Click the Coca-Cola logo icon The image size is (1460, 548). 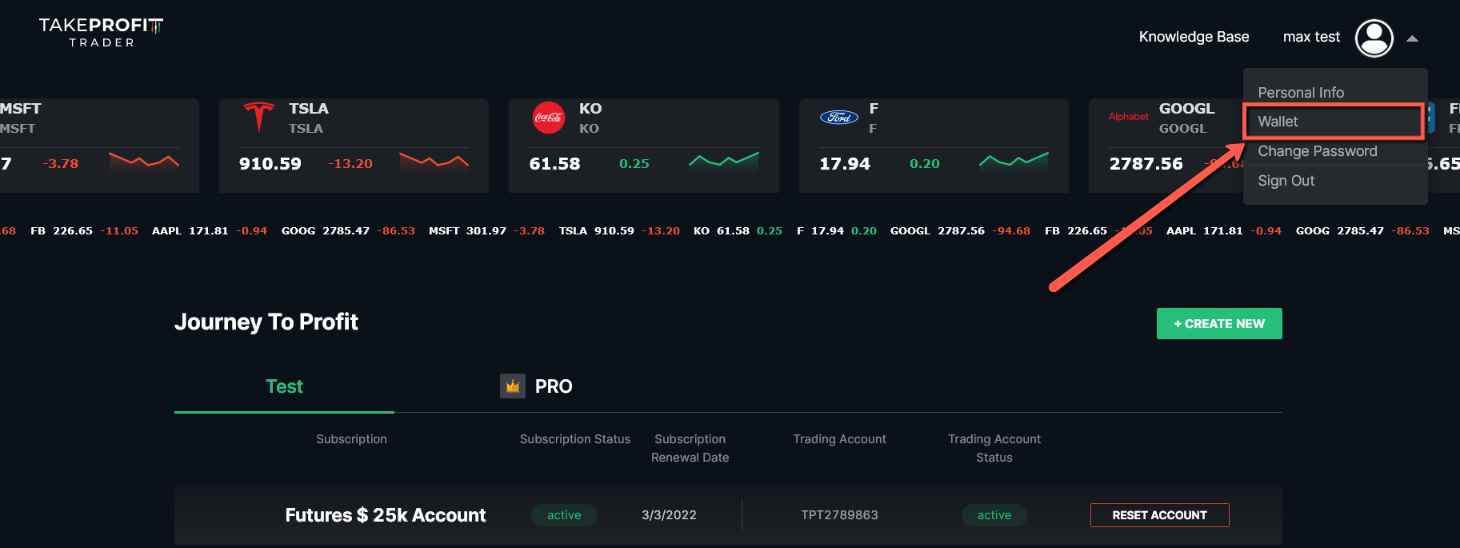point(549,117)
